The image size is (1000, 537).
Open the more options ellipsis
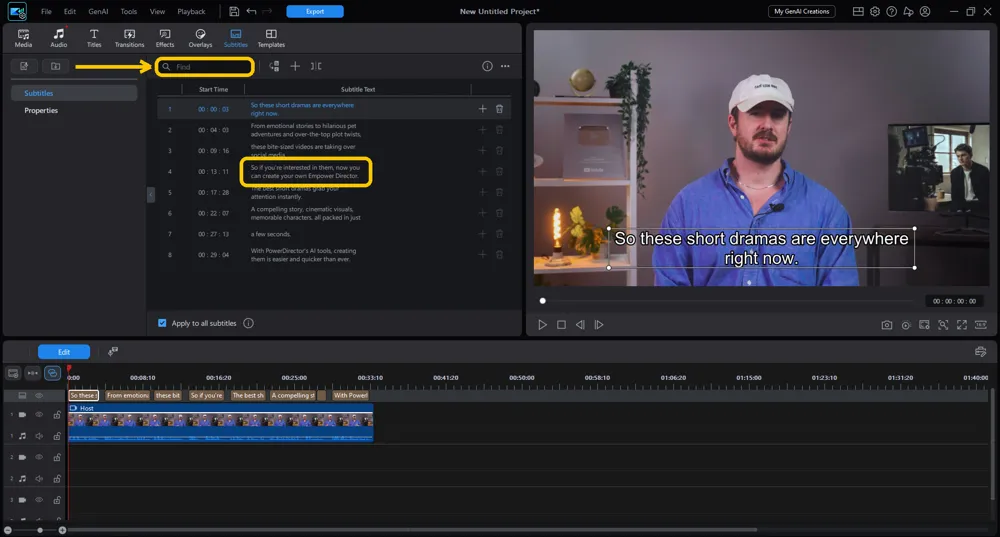[505, 66]
